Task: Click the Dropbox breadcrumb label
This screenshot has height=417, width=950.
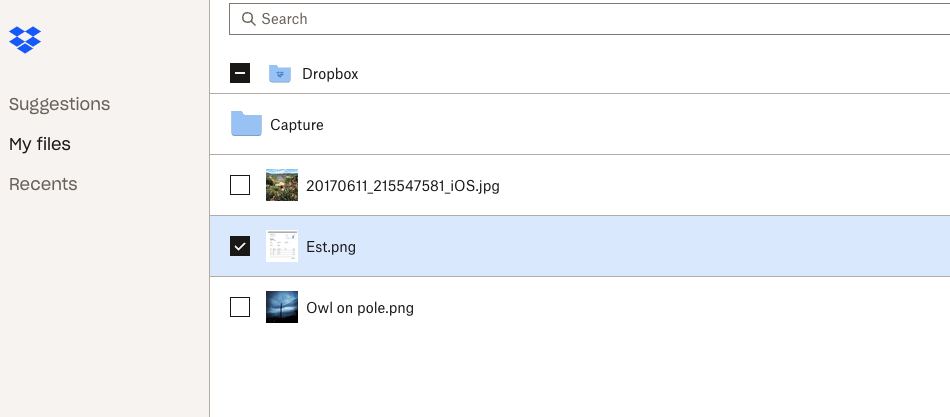Action: pyautogui.click(x=330, y=74)
